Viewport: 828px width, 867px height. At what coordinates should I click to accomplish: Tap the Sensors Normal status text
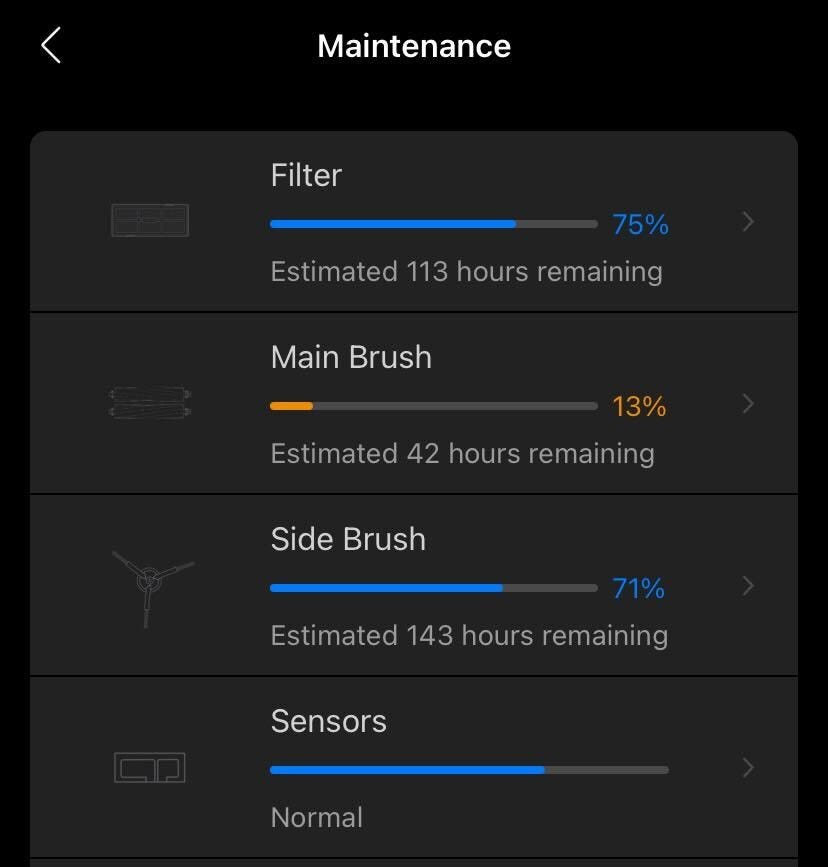coord(317,817)
